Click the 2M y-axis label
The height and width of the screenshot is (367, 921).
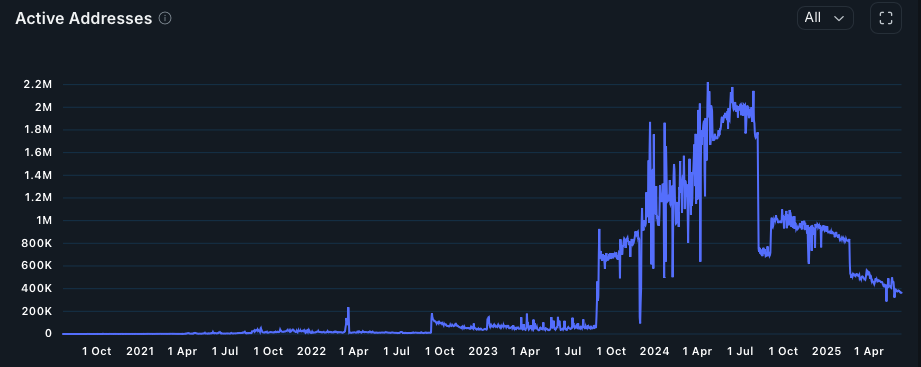point(44,107)
